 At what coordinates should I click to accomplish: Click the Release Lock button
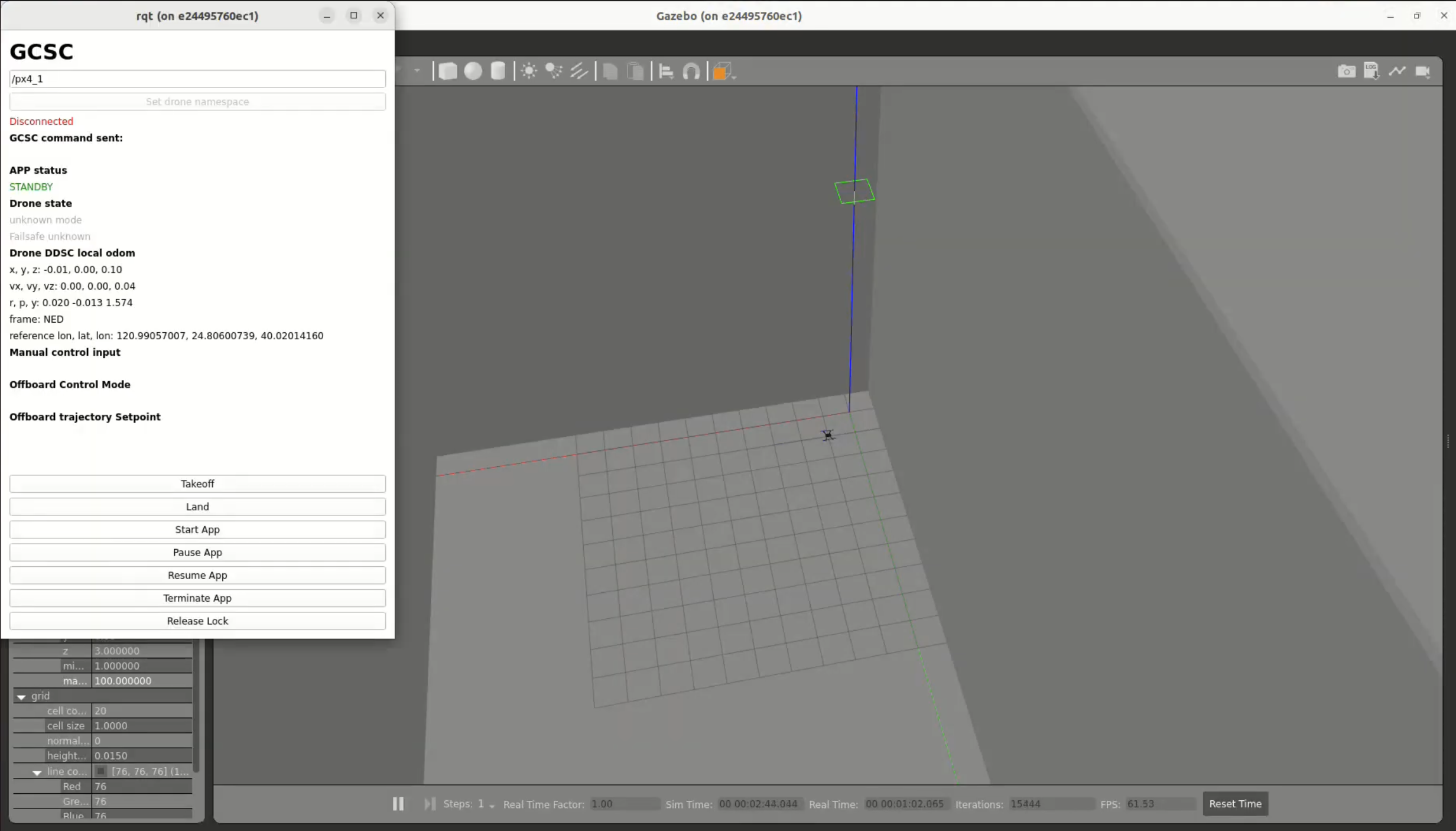(x=197, y=621)
